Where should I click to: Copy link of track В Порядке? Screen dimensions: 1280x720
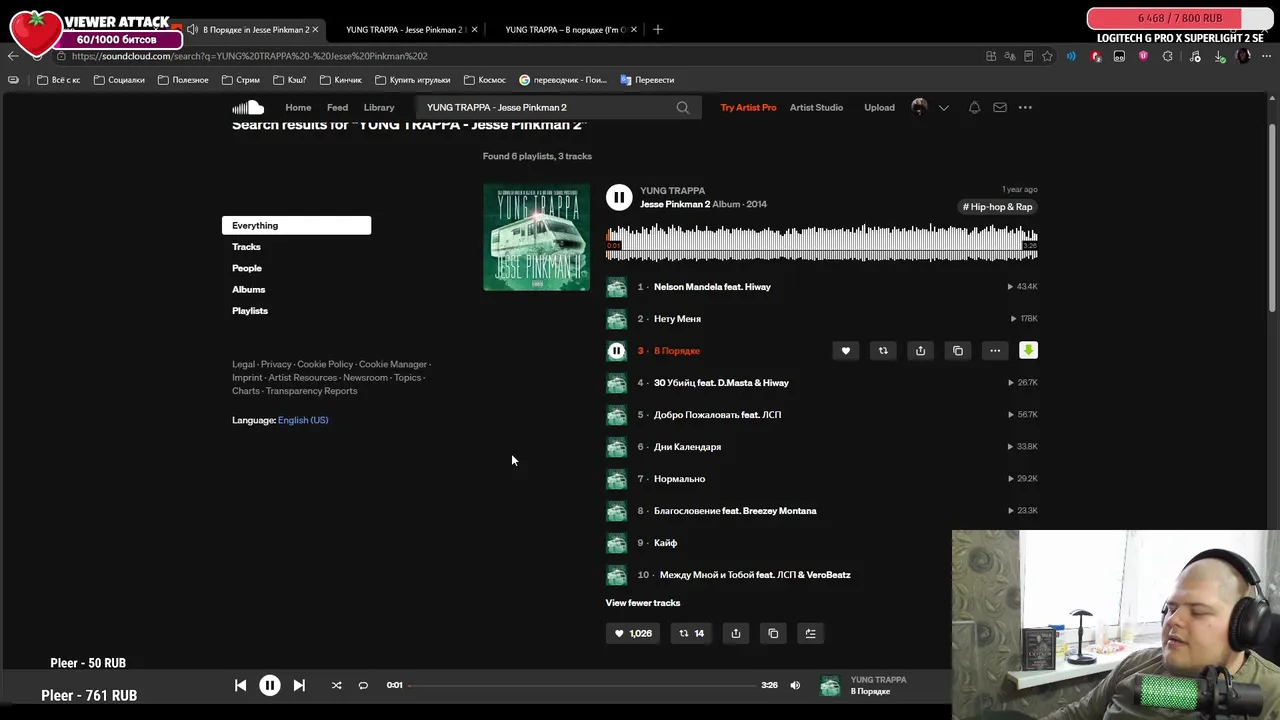(958, 351)
